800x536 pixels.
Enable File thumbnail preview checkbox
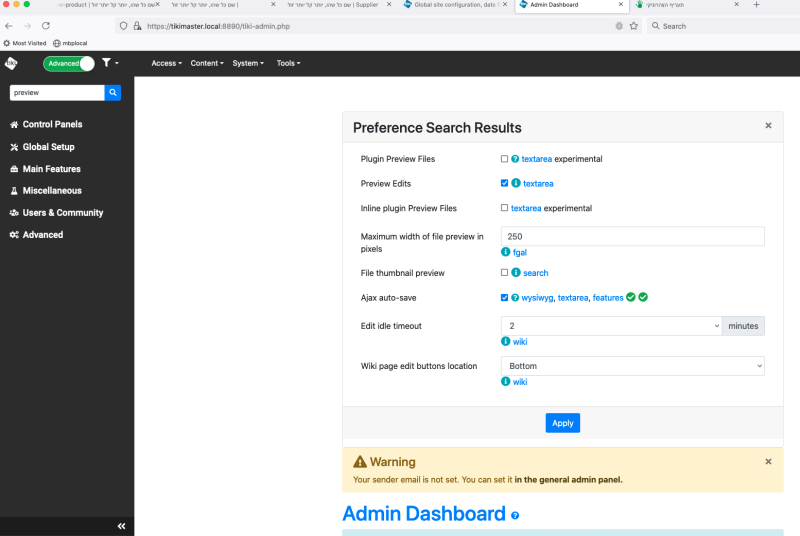coord(504,273)
